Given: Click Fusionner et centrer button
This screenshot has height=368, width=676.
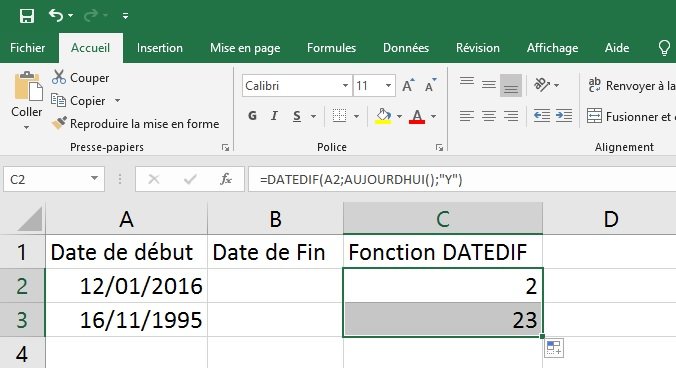Looking at the screenshot, I should [x=631, y=116].
